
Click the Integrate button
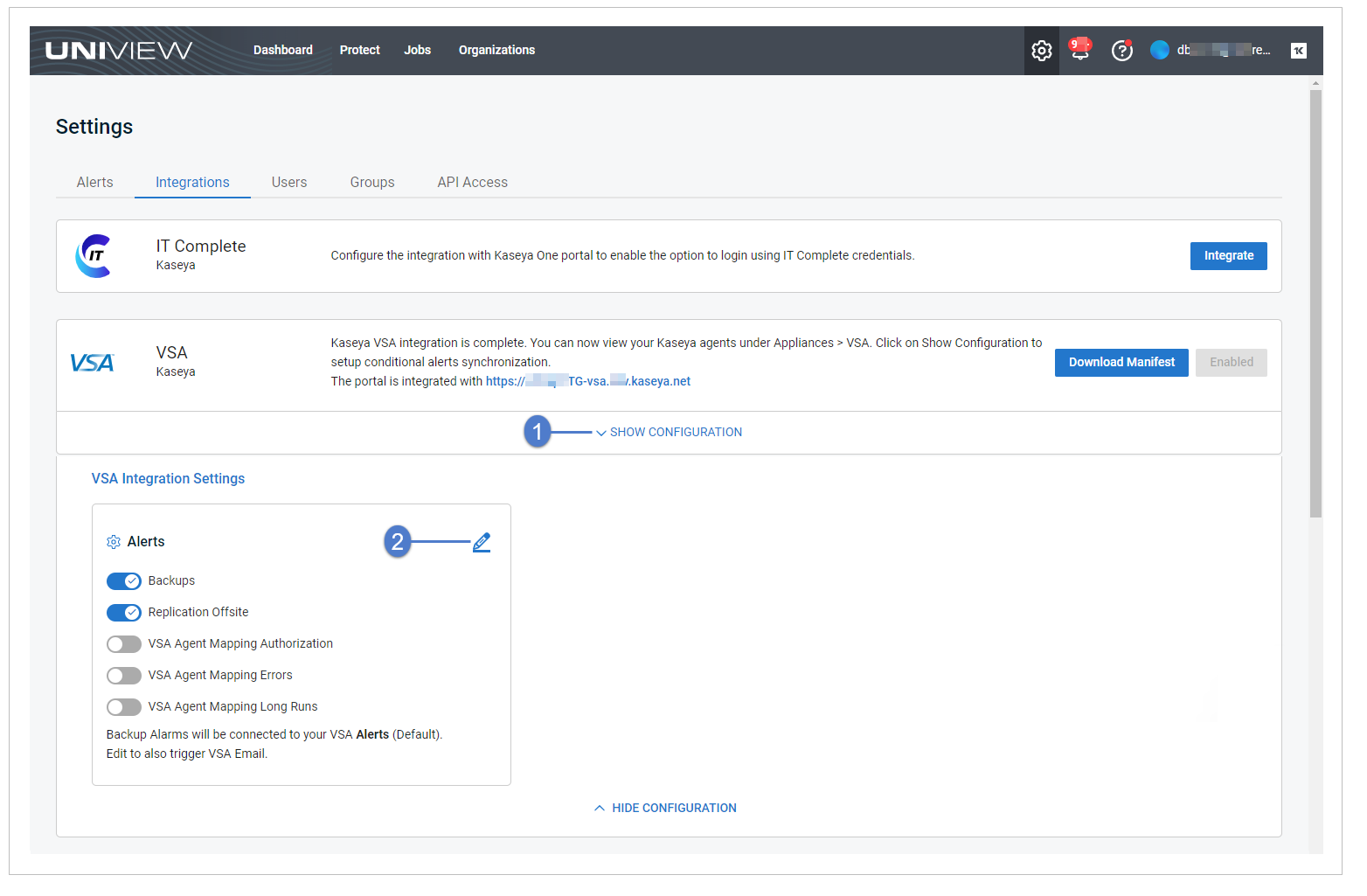click(1229, 256)
